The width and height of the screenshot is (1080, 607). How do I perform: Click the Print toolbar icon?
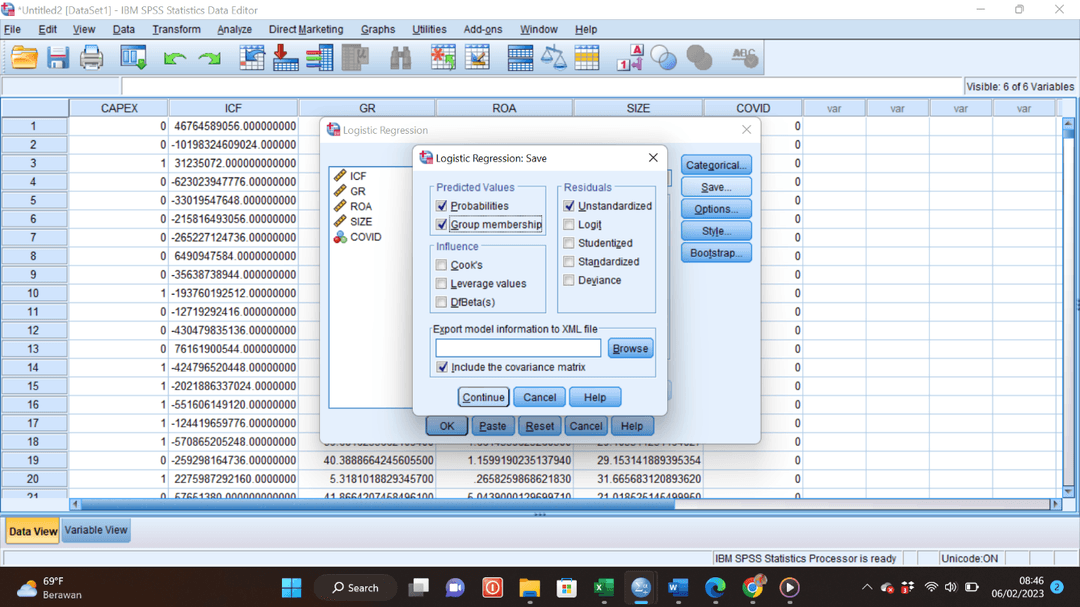click(x=92, y=58)
